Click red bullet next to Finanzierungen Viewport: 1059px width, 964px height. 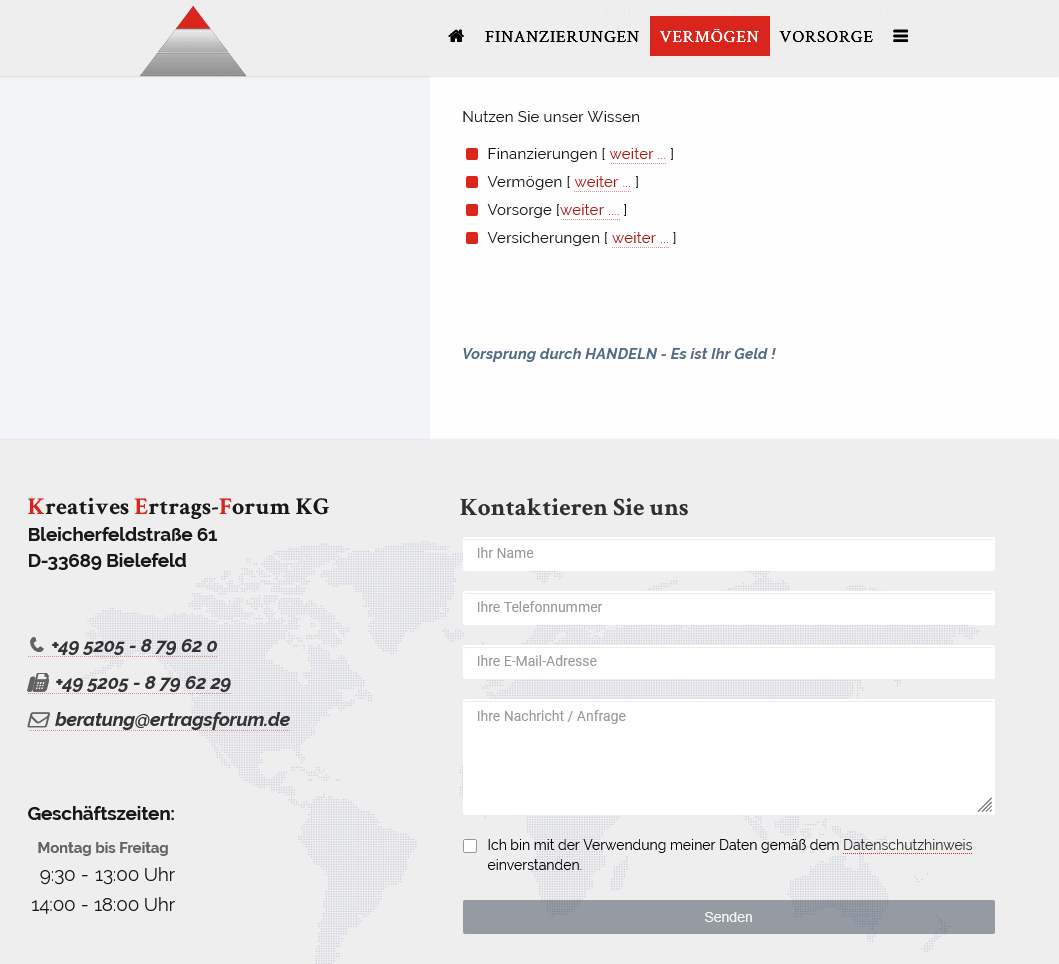point(472,154)
